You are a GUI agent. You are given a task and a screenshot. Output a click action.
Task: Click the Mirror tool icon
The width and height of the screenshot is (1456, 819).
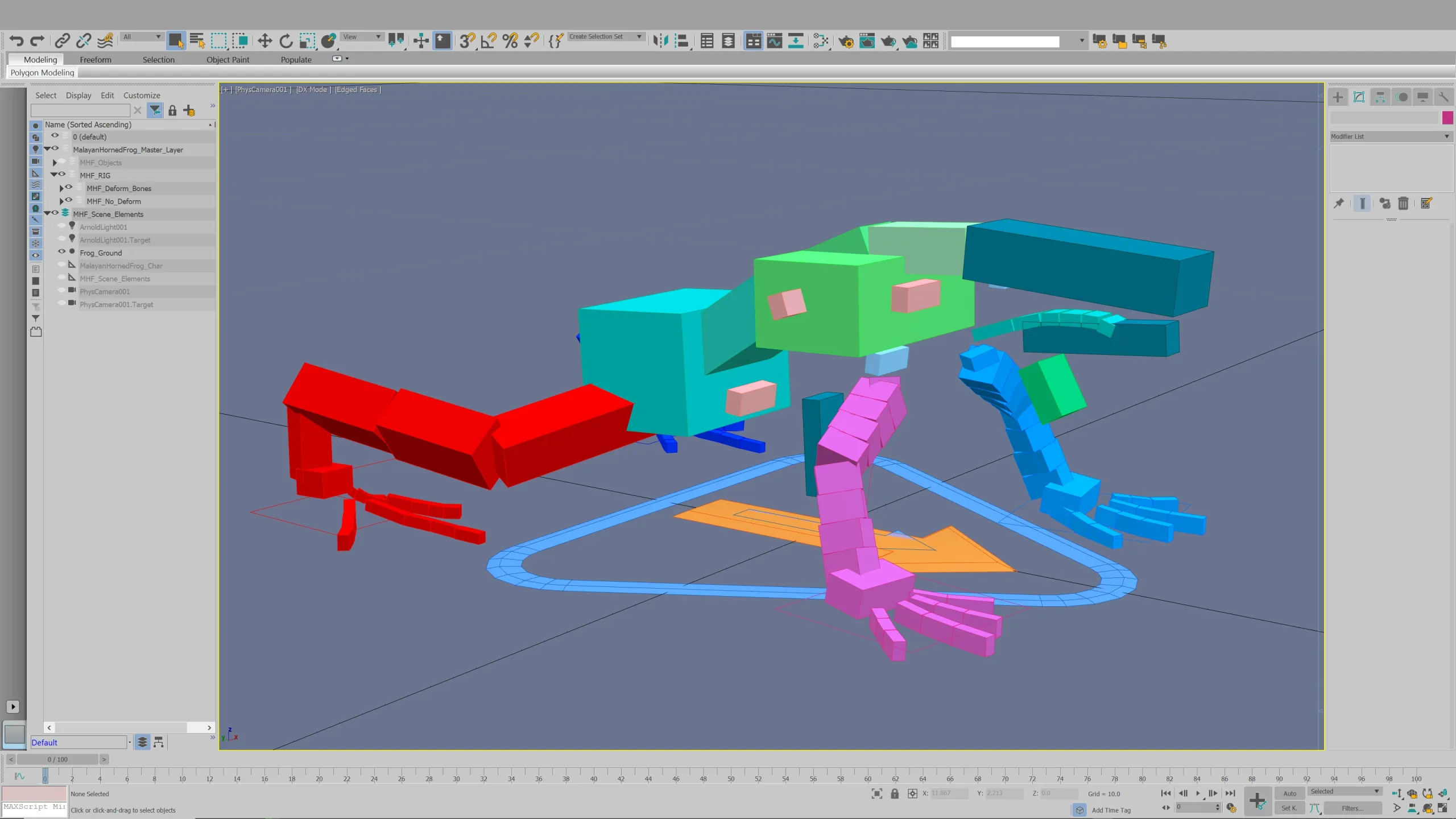(x=660, y=40)
